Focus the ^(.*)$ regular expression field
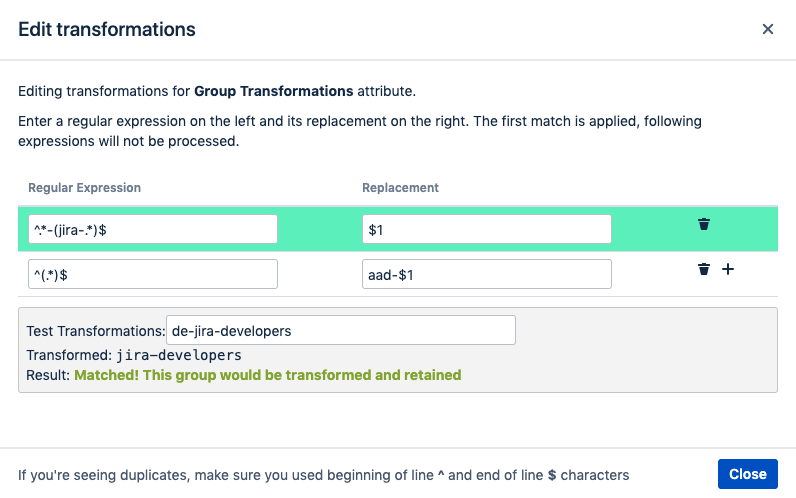 [153, 274]
